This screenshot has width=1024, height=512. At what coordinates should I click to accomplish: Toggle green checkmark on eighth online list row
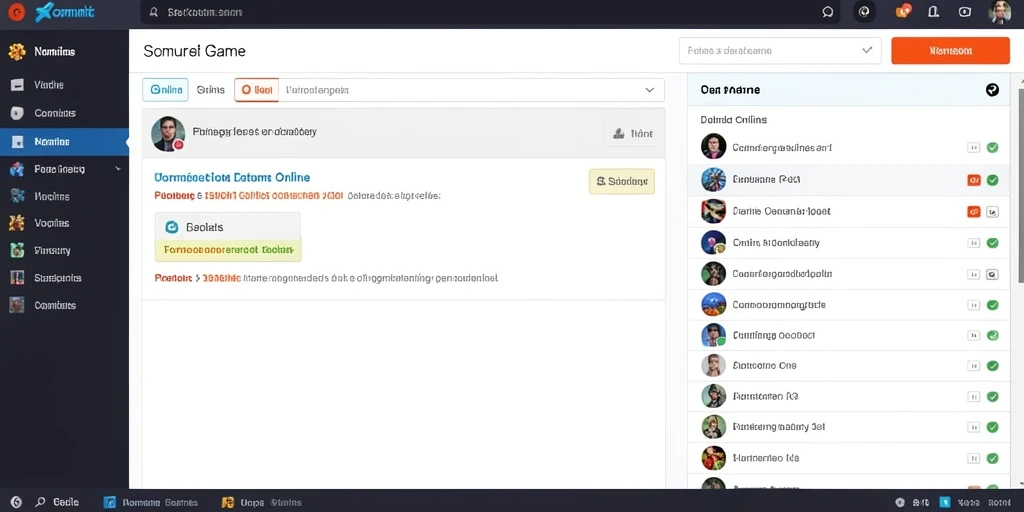click(x=993, y=366)
